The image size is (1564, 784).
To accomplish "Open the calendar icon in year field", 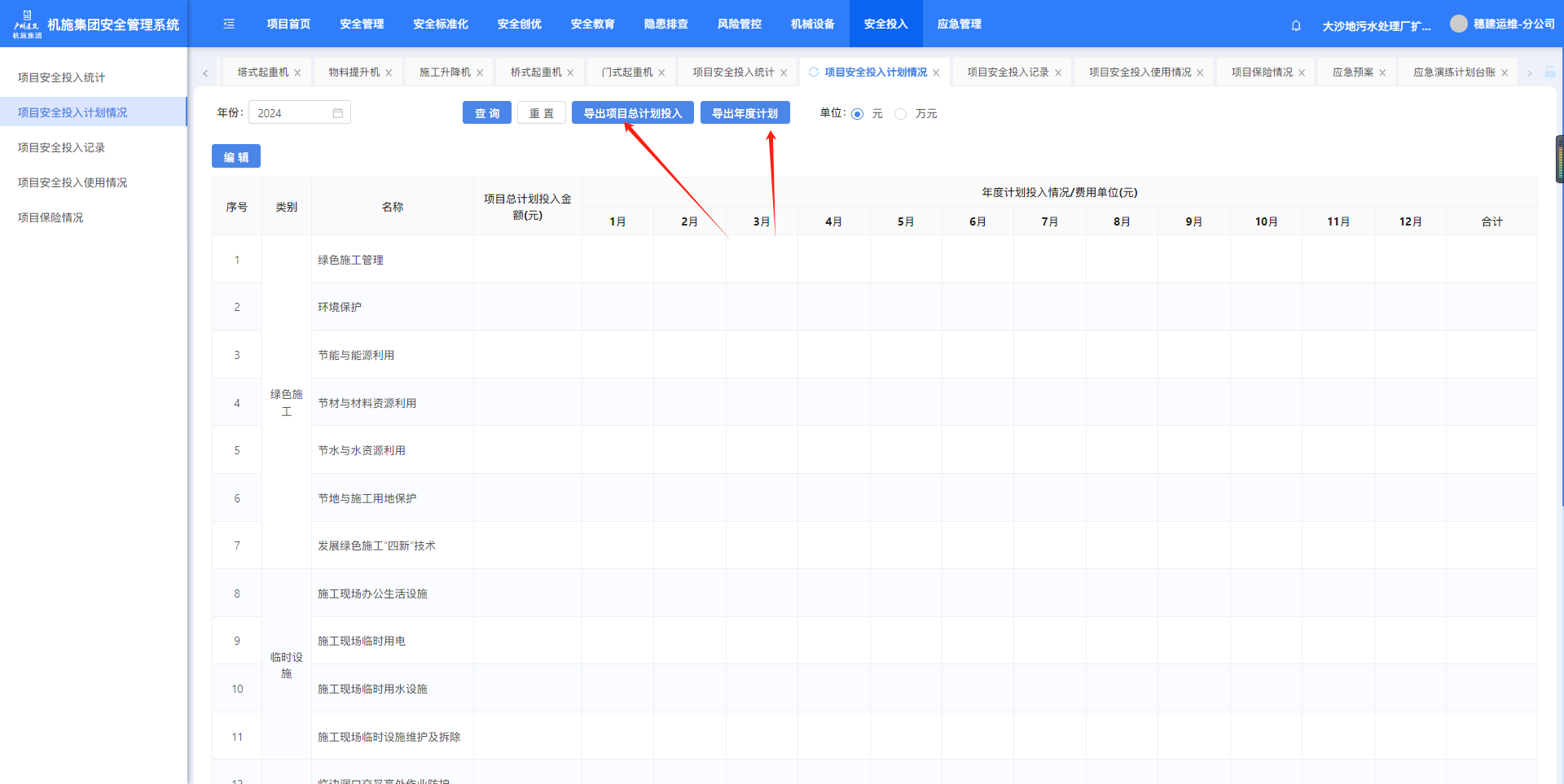I will 338,113.
